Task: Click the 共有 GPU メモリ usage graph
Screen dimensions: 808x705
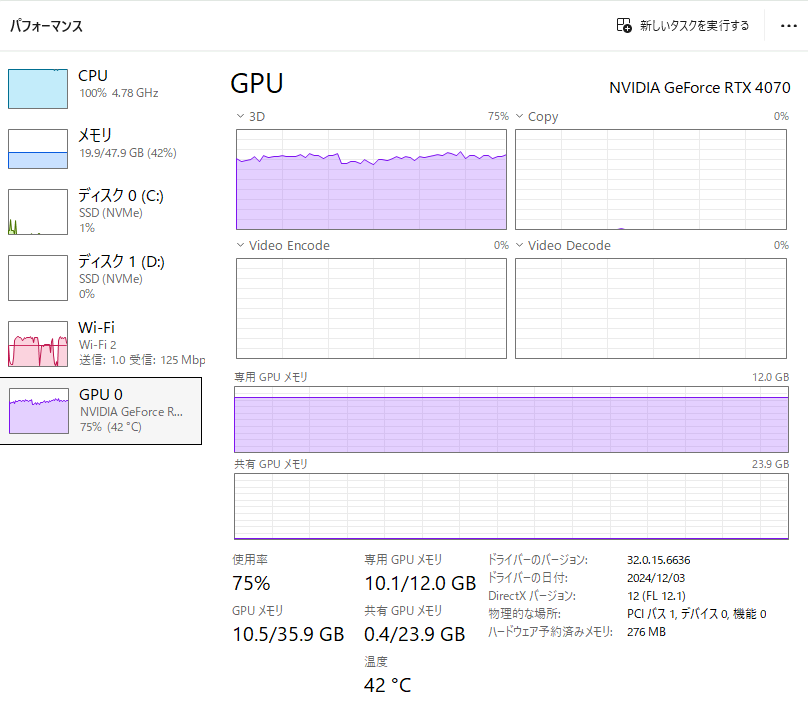Action: (x=511, y=506)
